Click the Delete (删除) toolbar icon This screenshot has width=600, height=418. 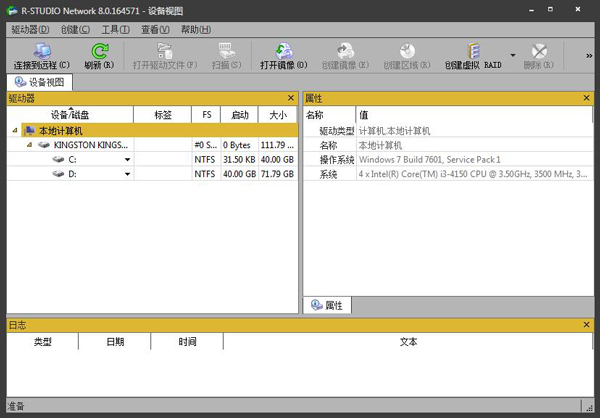539,51
